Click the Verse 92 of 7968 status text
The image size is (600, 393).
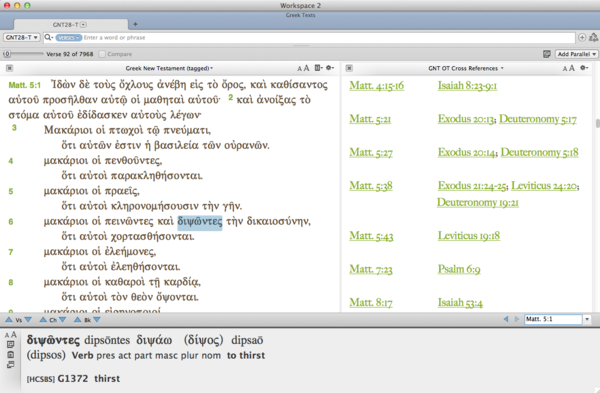coord(70,54)
